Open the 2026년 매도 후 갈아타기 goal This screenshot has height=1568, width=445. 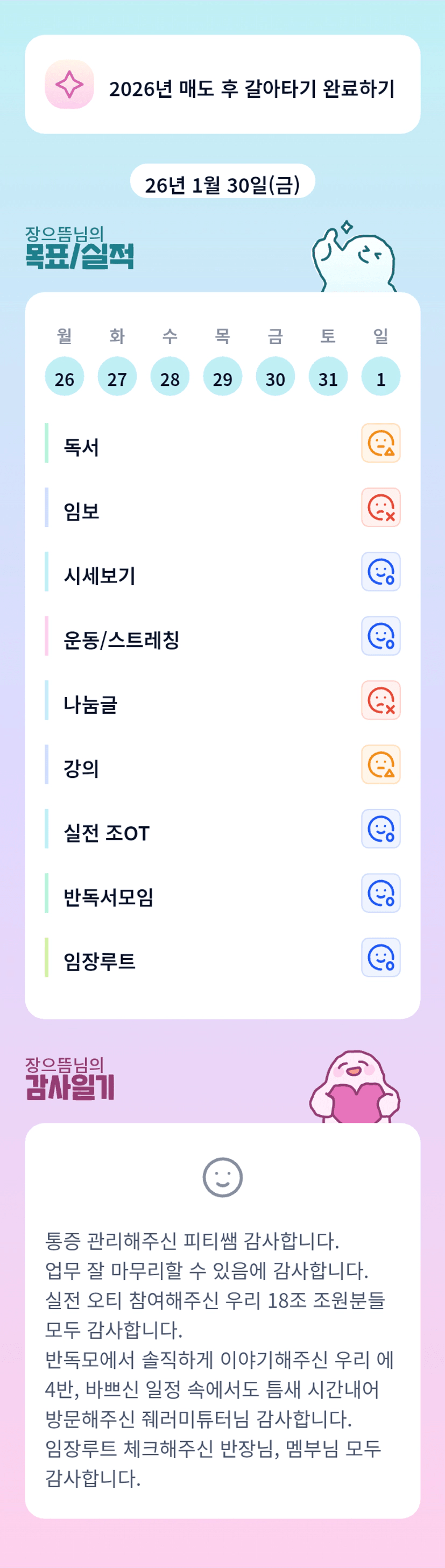coord(251,89)
